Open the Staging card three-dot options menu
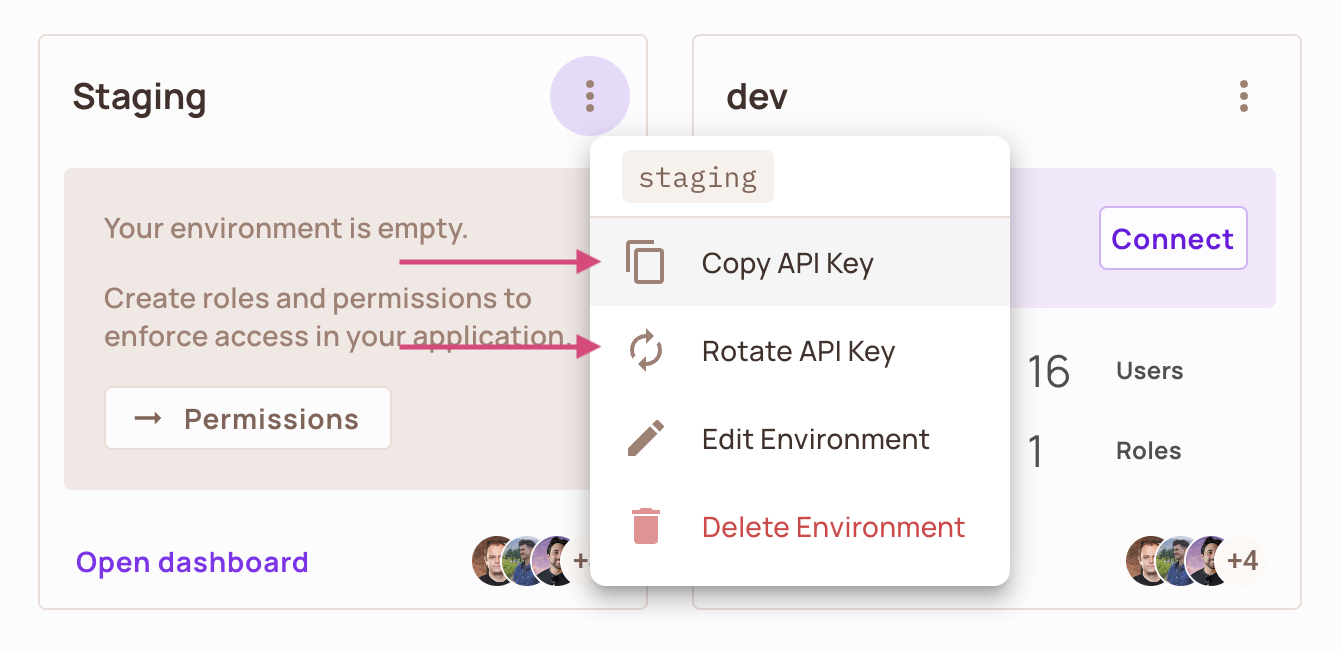Viewport: 1342px width, 650px height. point(590,95)
